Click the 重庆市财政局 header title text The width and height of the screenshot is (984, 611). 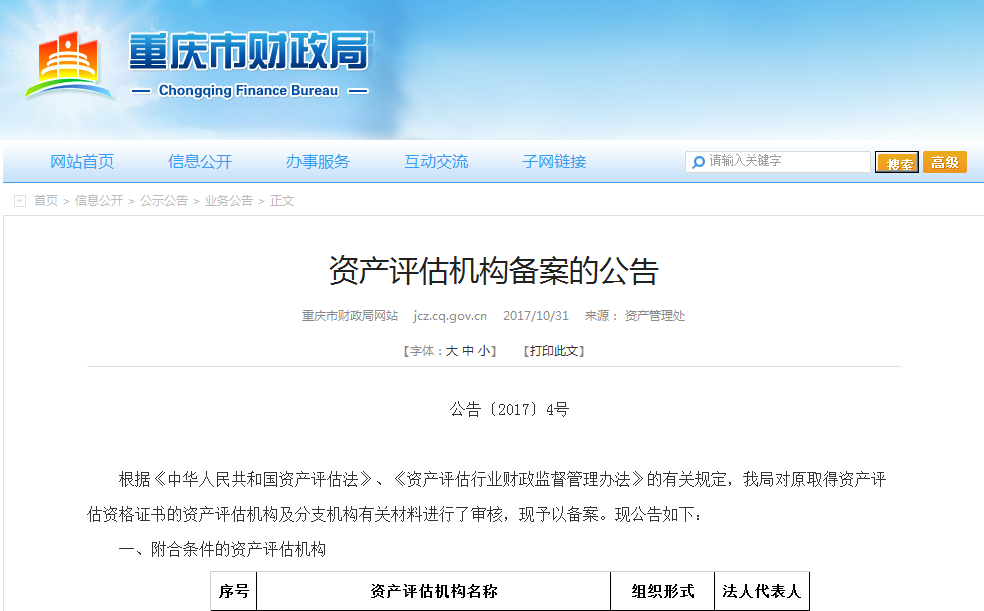pyautogui.click(x=248, y=53)
